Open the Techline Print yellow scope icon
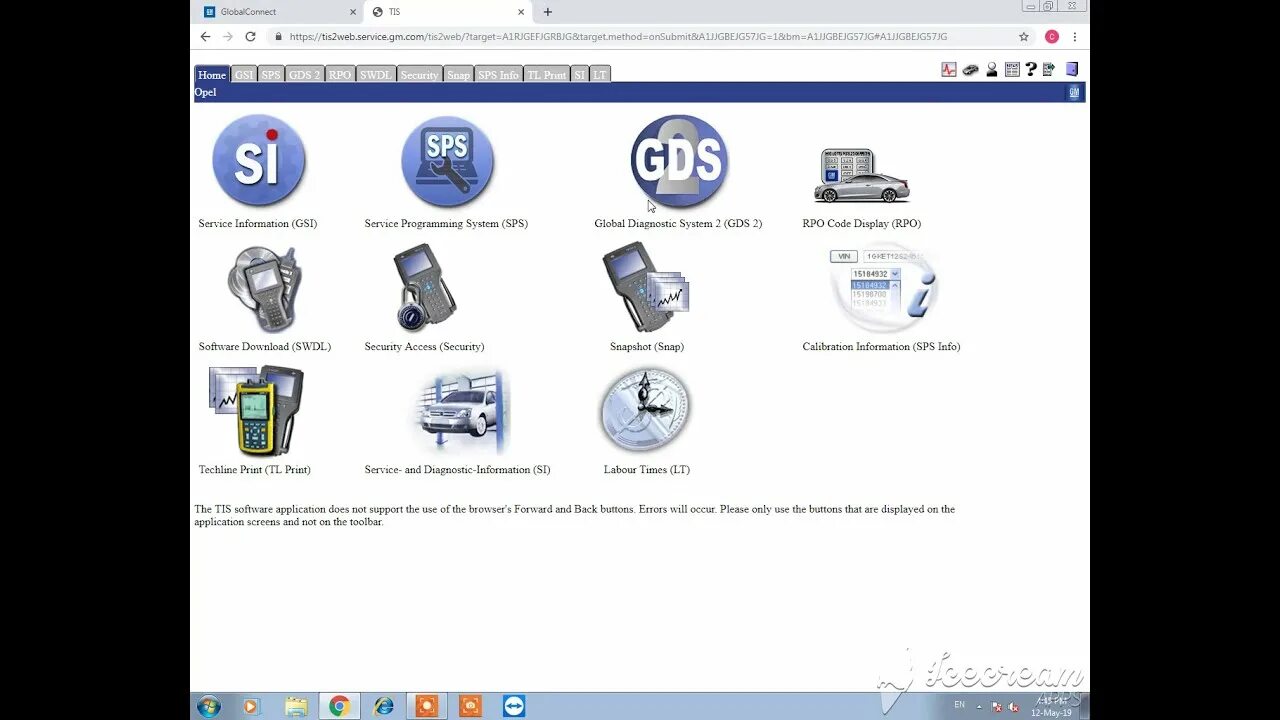This screenshot has width=1280, height=720. pyautogui.click(x=256, y=411)
